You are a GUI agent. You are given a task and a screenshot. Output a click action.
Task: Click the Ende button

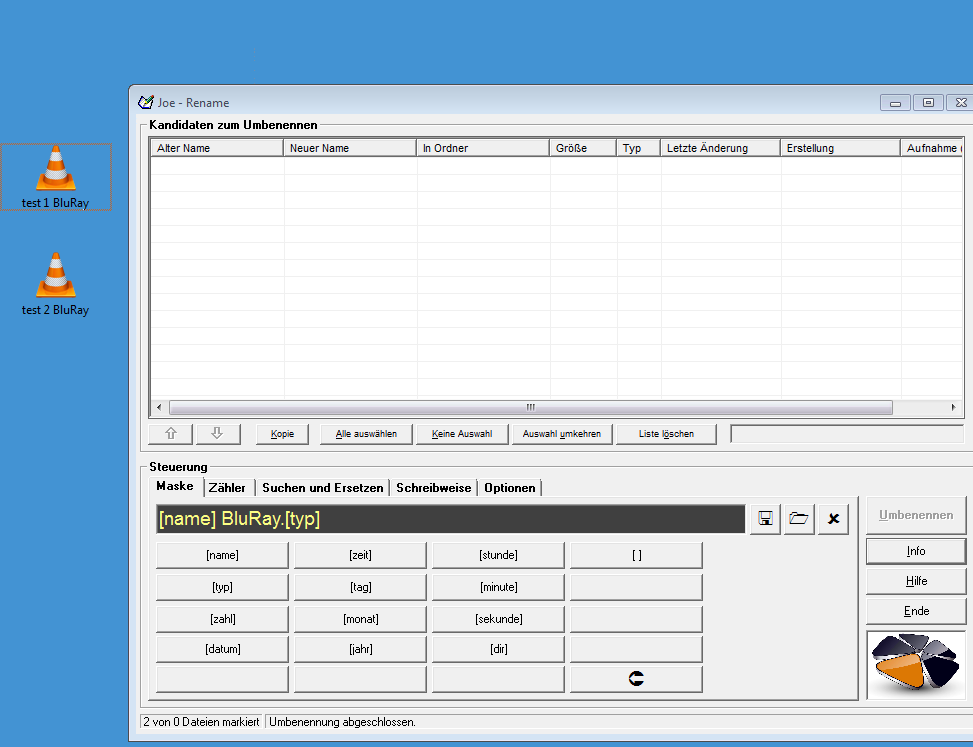point(916,611)
